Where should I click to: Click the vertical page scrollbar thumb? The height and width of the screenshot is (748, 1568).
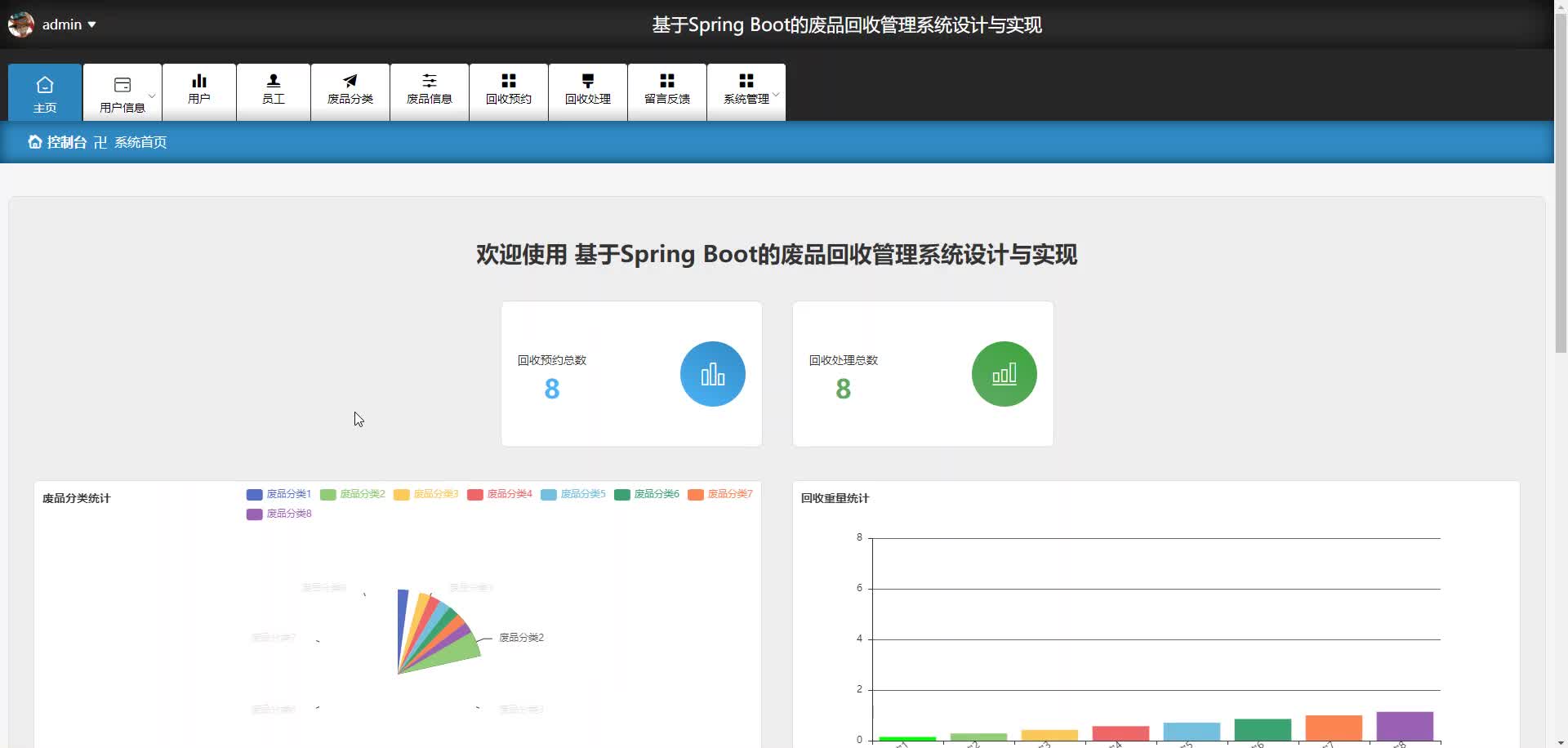[x=1561, y=184]
